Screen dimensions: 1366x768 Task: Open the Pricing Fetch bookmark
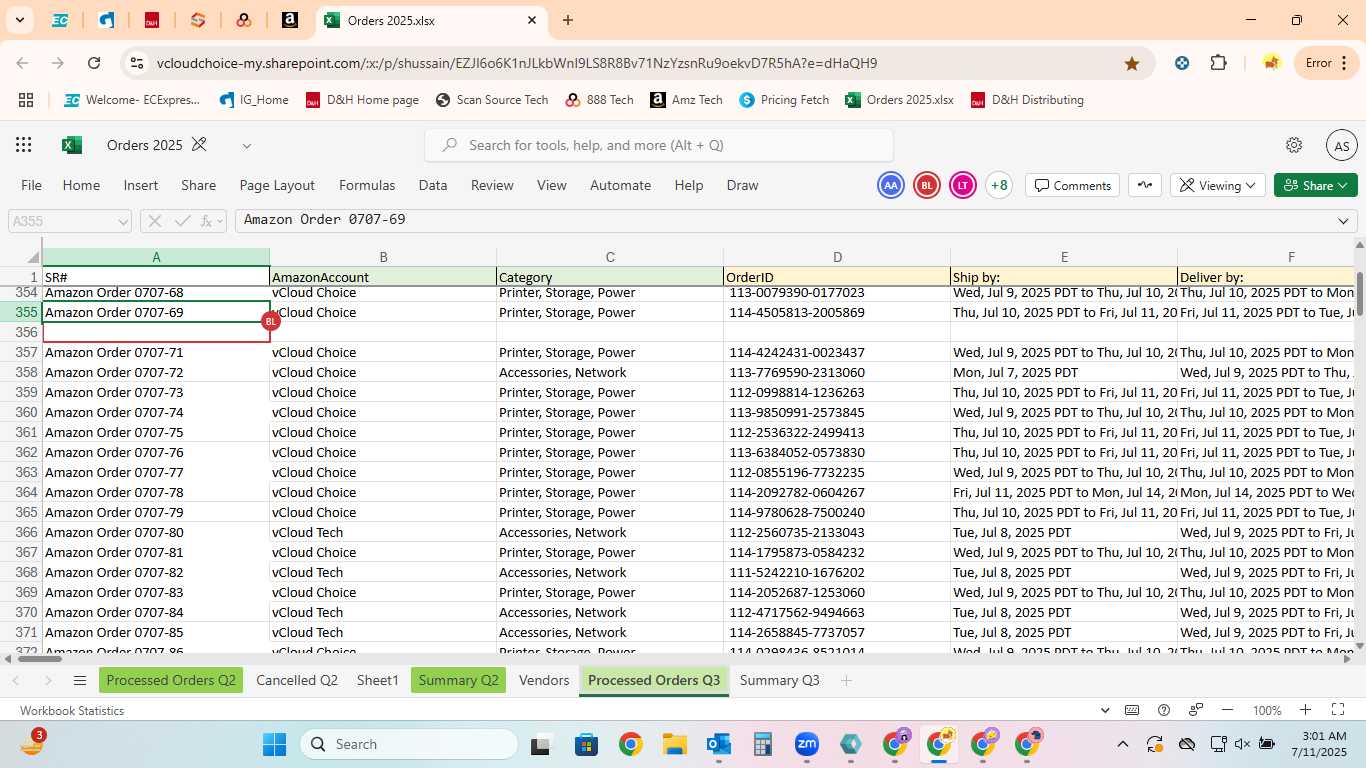click(784, 100)
